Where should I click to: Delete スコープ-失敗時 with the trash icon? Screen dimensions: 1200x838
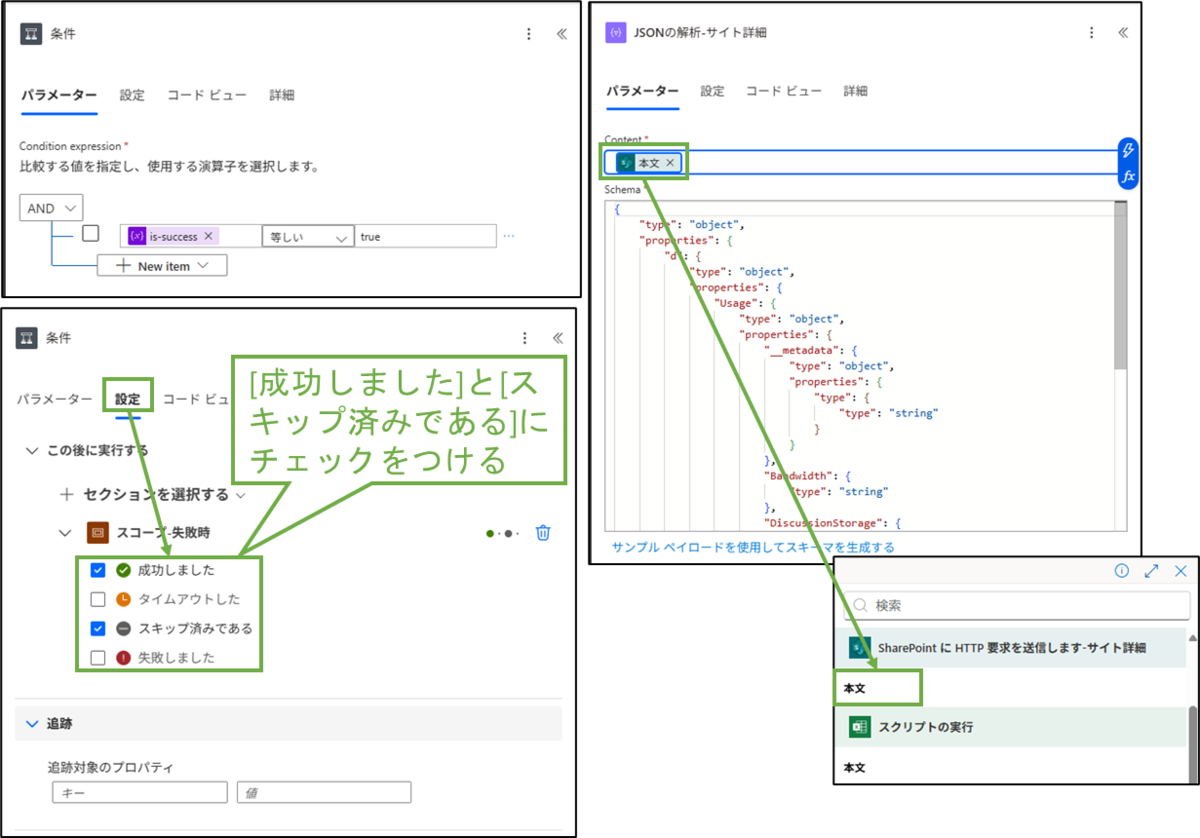tap(543, 532)
